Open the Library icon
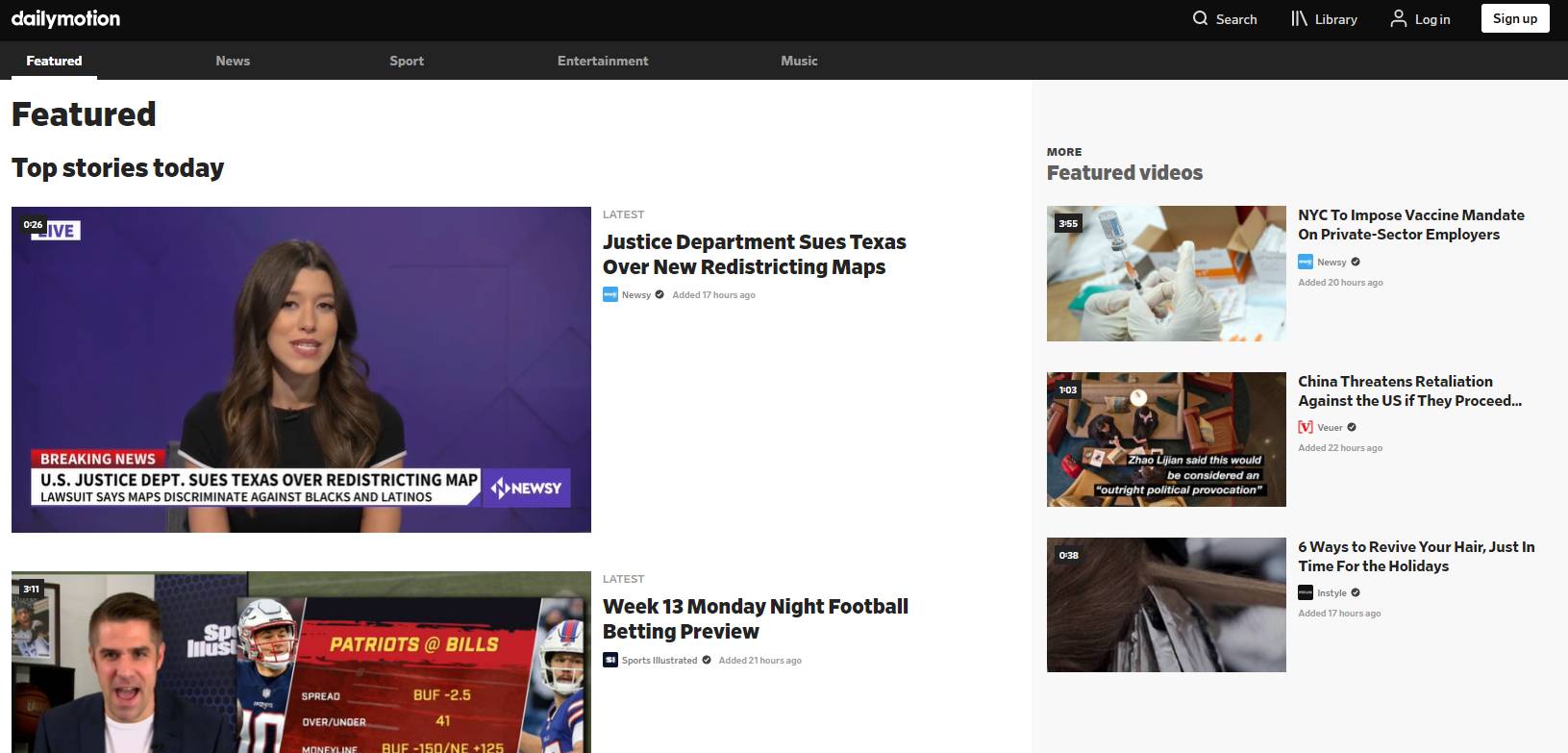Viewport: 1568px width, 753px height. (1299, 18)
